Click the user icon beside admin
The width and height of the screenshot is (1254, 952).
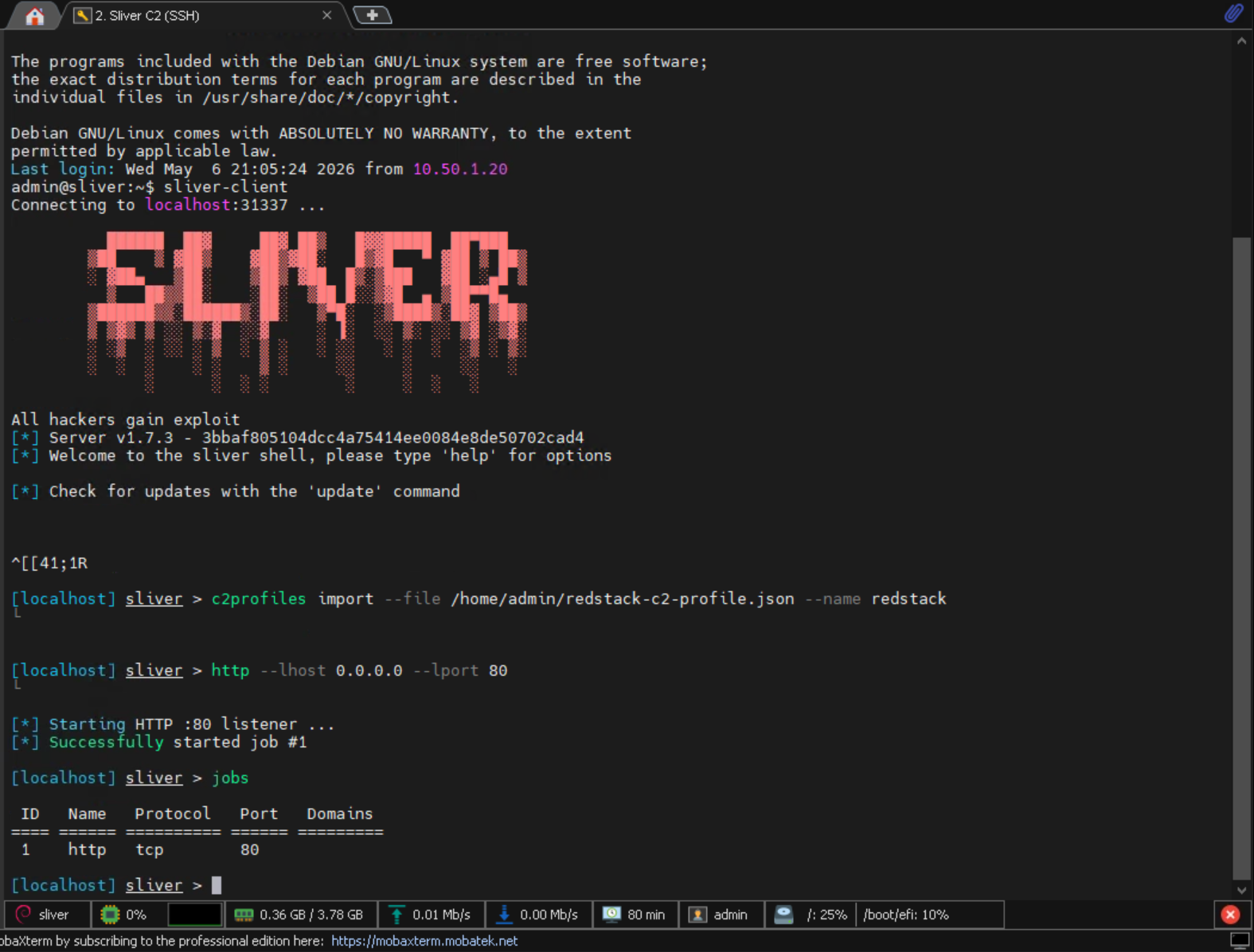697,915
